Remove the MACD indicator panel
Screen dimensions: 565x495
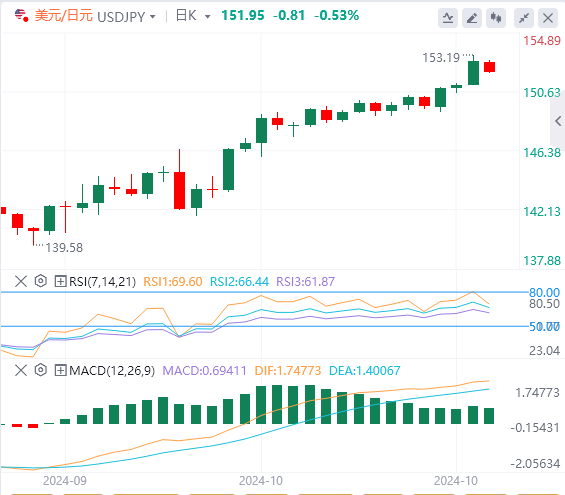coord(21,370)
